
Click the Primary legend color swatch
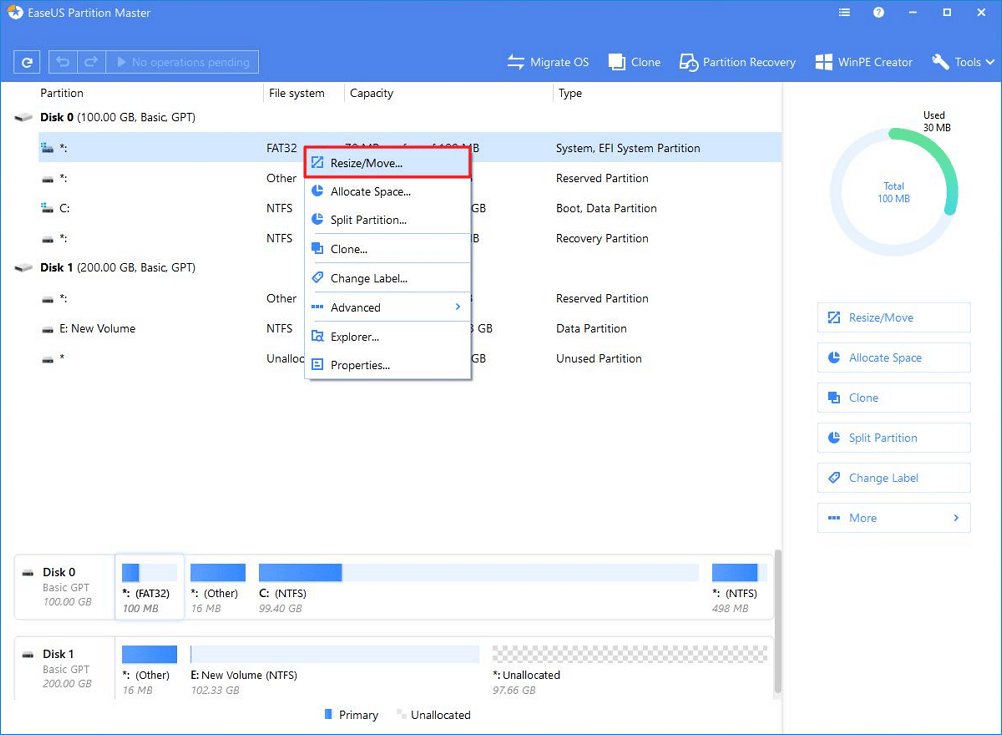click(x=328, y=714)
